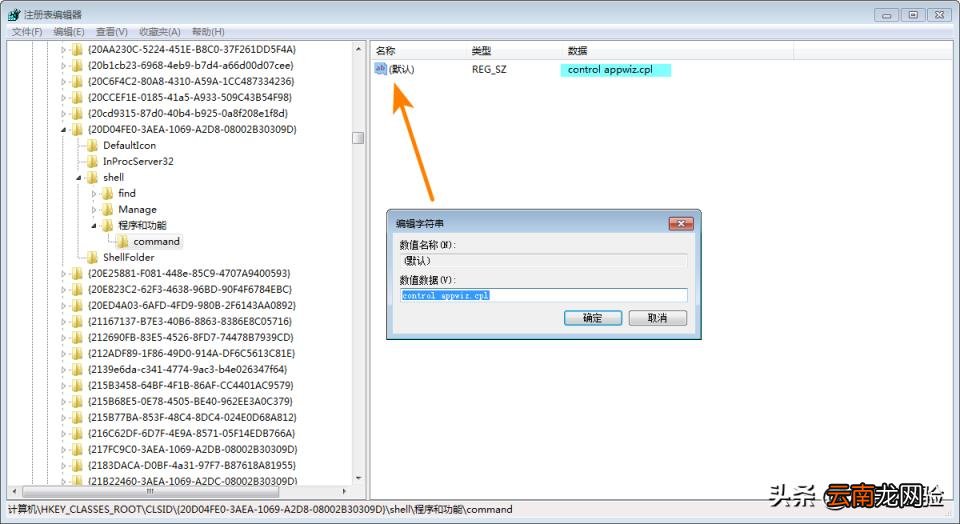Expand the {2183DACA-D0BF-4a31-97F7-B87618A81955} key
The width and height of the screenshot is (960, 524).
[x=63, y=465]
